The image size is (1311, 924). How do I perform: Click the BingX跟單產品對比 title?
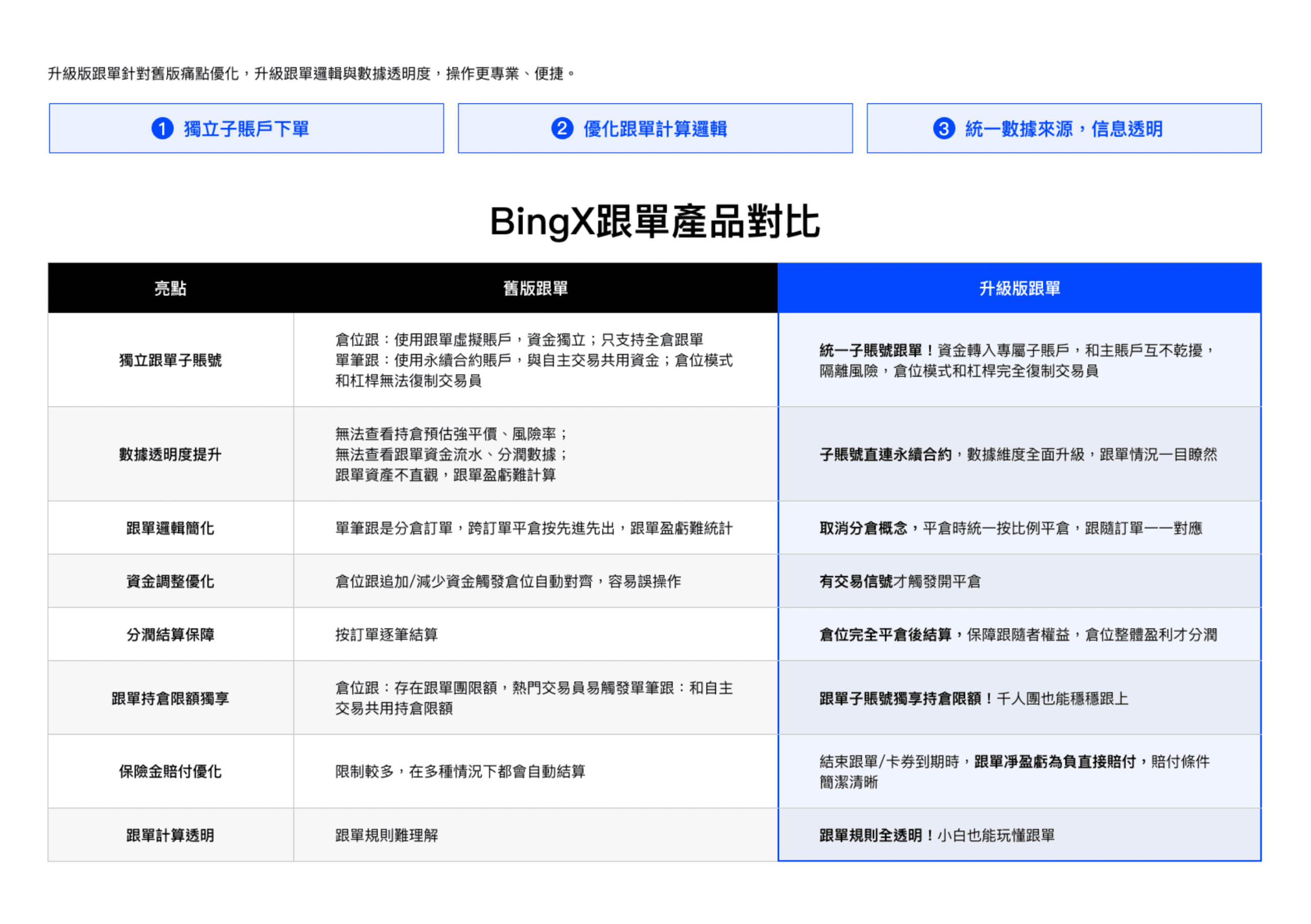coord(655,222)
